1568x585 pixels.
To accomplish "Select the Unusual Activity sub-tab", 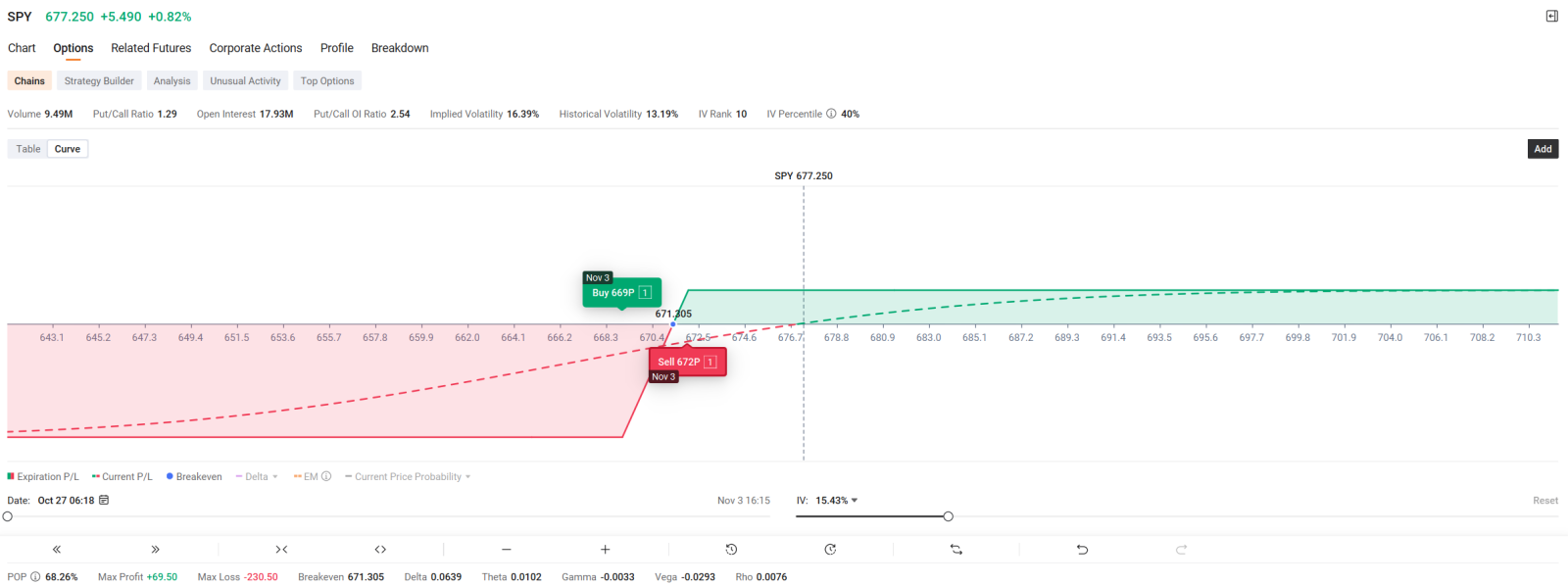I will [245, 81].
